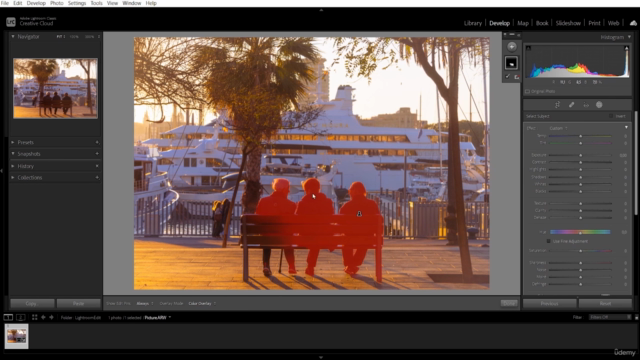Click the Create New Mask plus button

pyautogui.click(x=511, y=47)
